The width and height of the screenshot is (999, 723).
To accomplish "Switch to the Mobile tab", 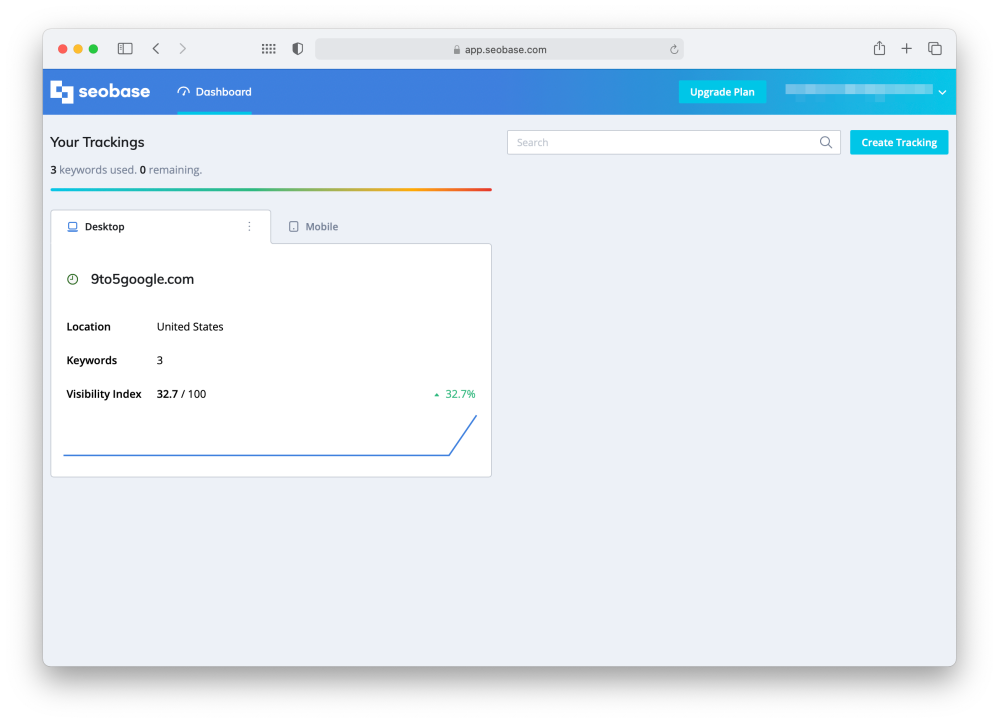I will (313, 227).
